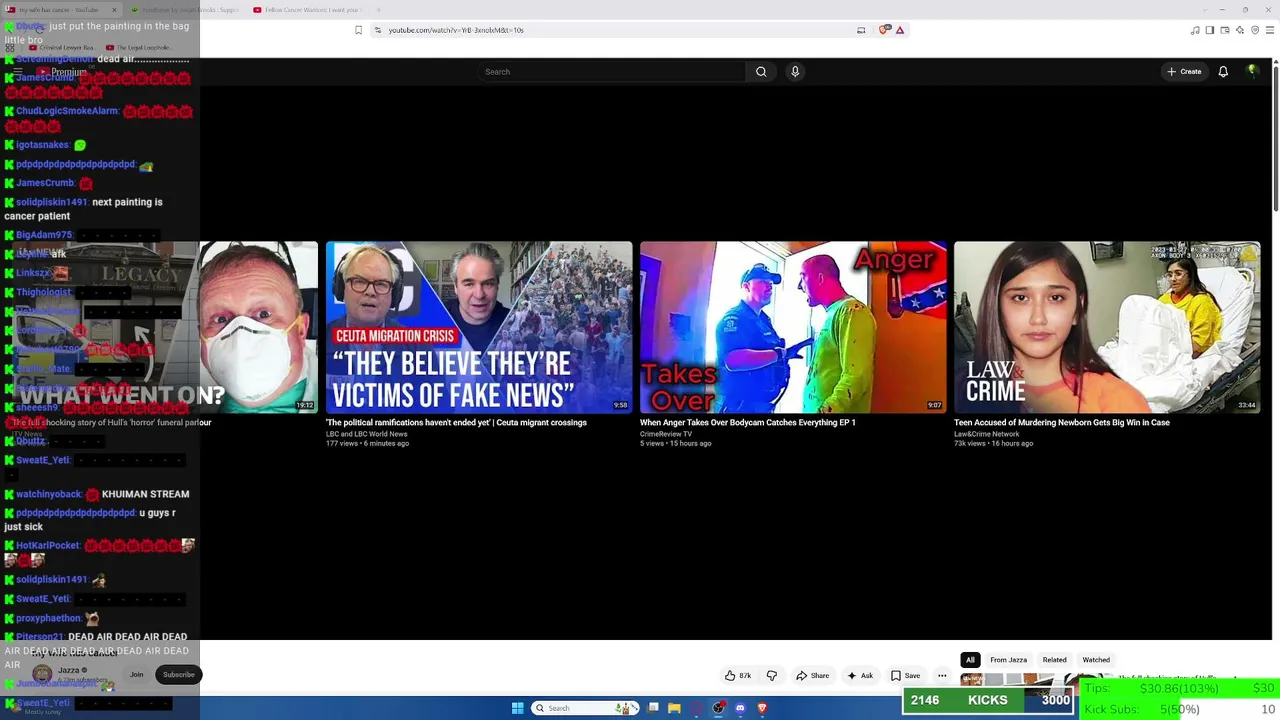1280x720 pixels.
Task: Click title 'When Anger Takes Over Bodycam Catches Everything'
Action: [x=748, y=423]
